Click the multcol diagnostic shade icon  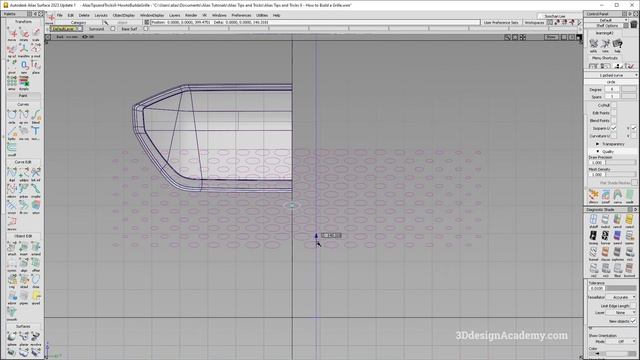click(x=605, y=220)
